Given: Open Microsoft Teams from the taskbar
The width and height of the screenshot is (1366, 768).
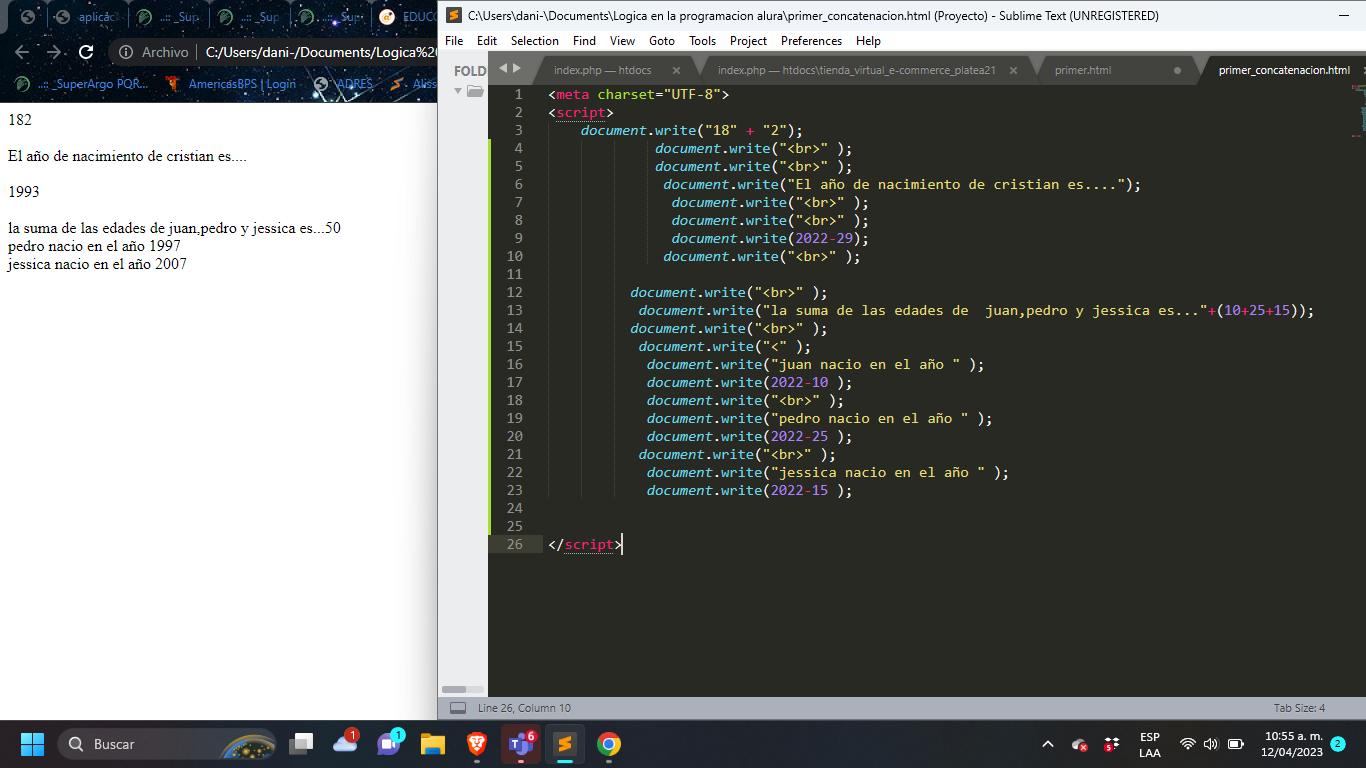Looking at the screenshot, I should (521, 744).
